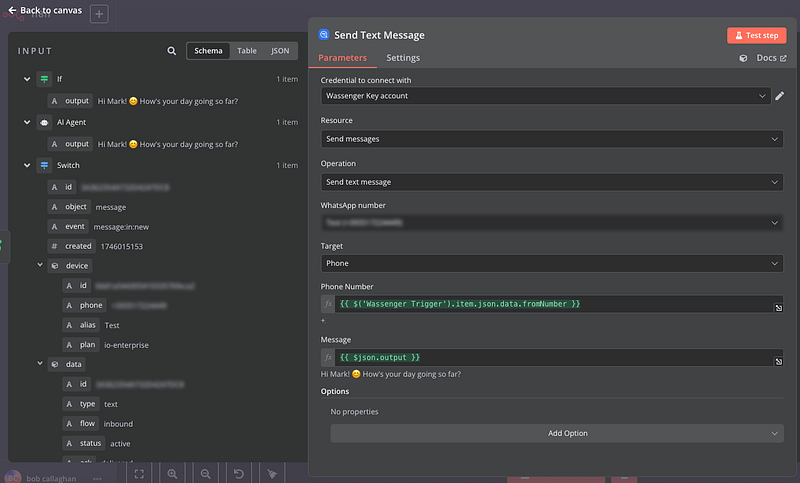Open search in the INPUT panel
The height and width of the screenshot is (483, 800).
(172, 51)
